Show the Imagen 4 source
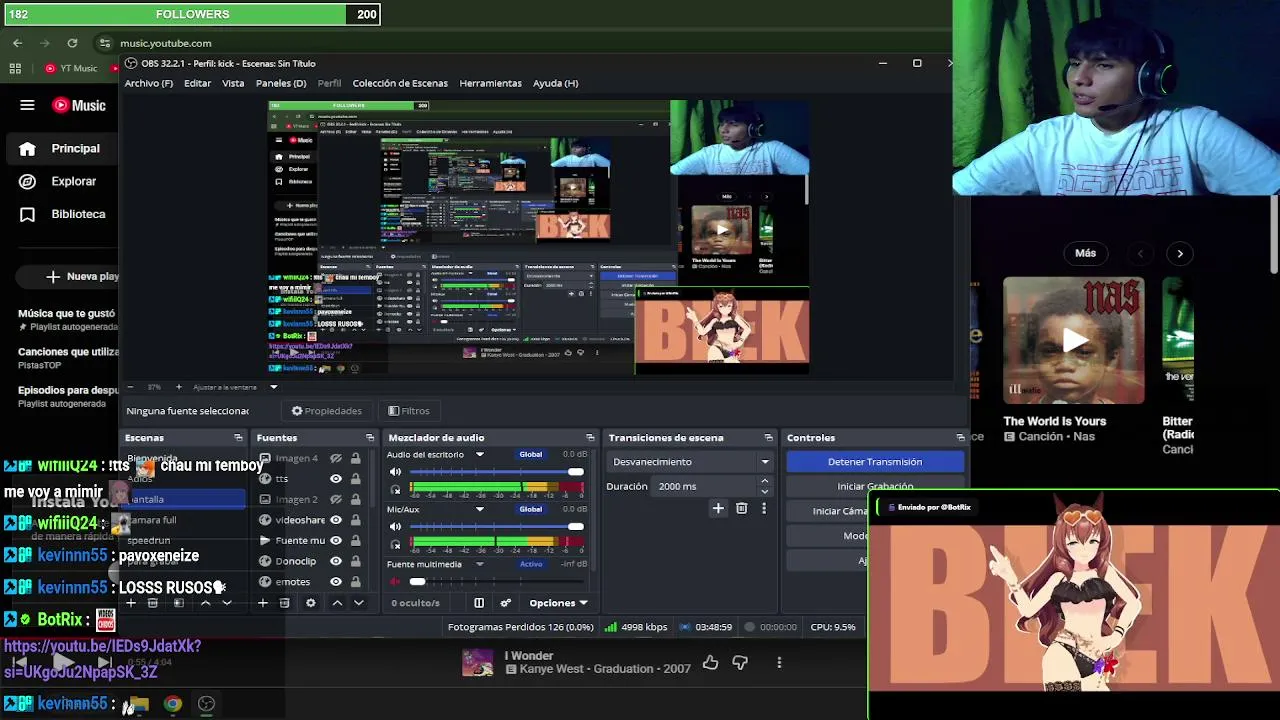The width and height of the screenshot is (1280, 720). (x=336, y=458)
